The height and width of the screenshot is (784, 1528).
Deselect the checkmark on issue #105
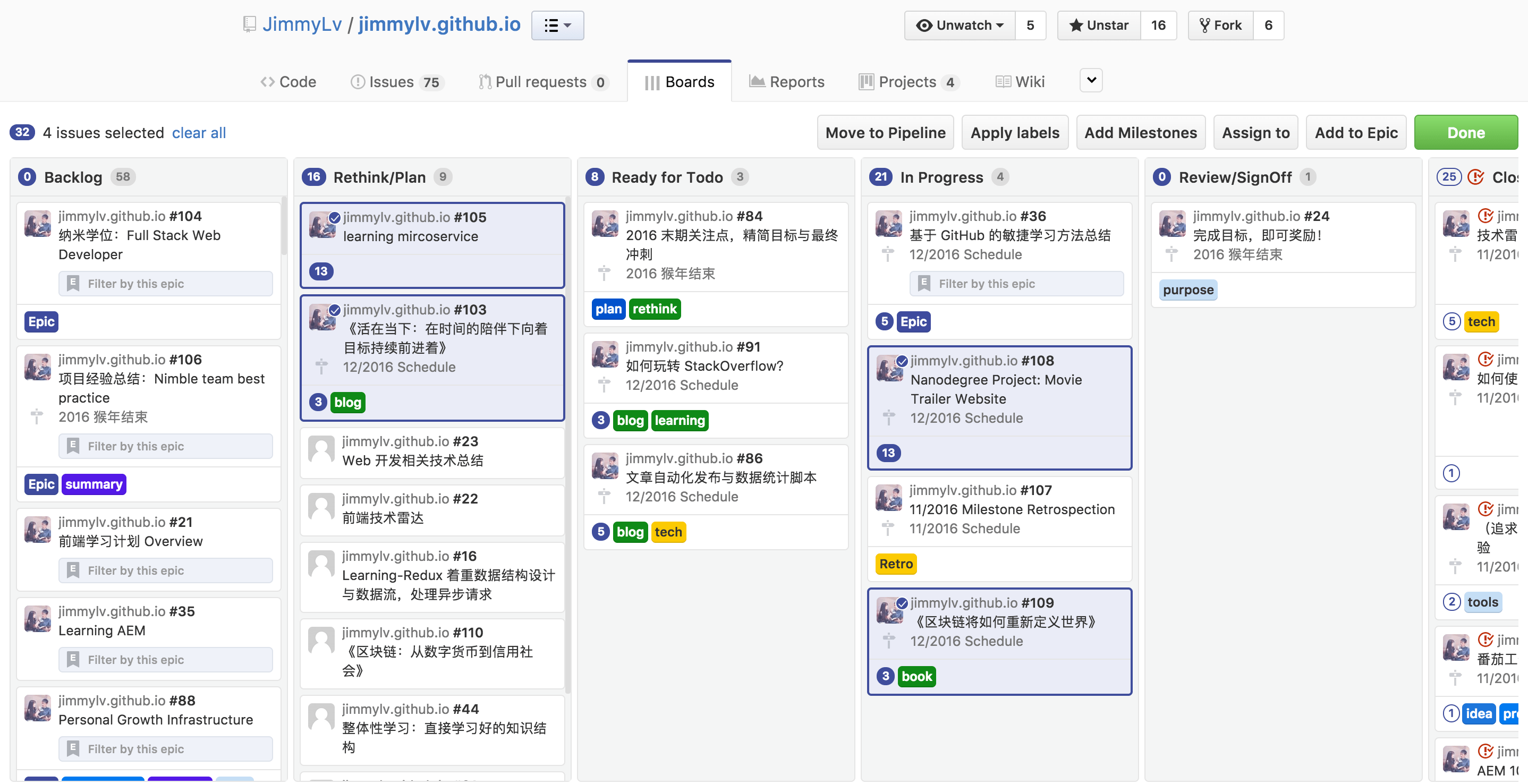(335, 217)
